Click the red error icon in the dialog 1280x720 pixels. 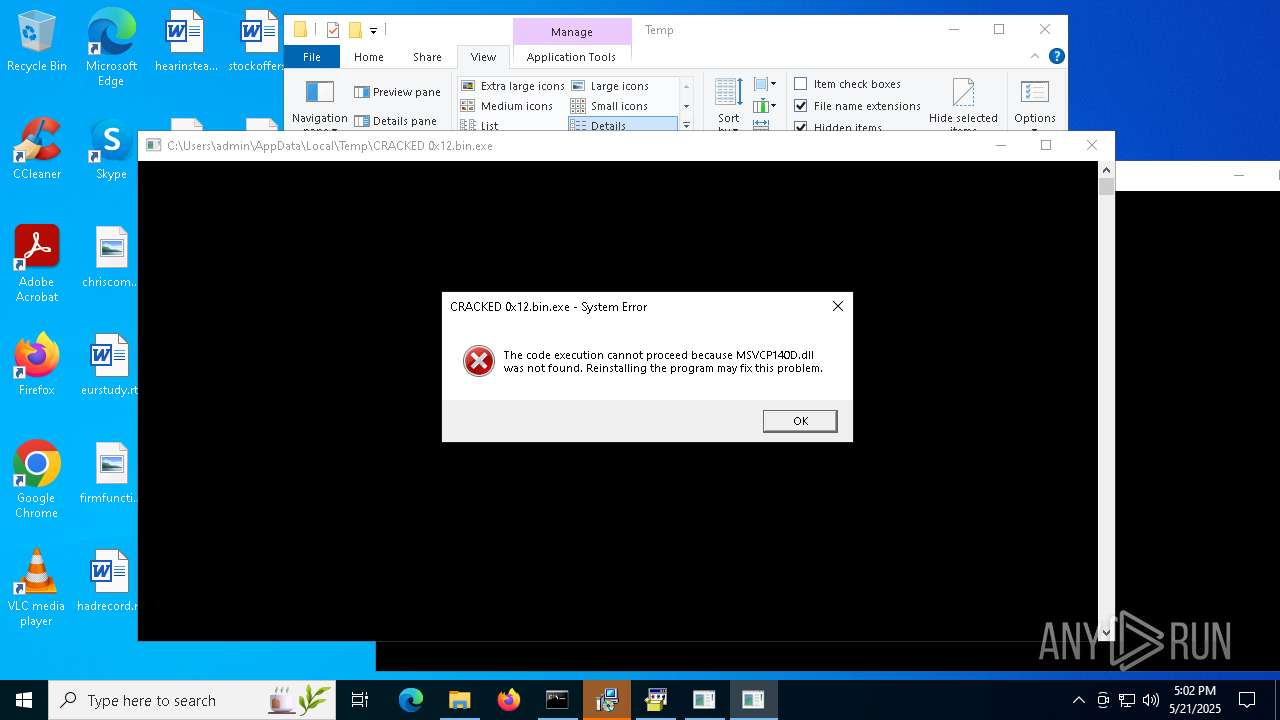479,361
